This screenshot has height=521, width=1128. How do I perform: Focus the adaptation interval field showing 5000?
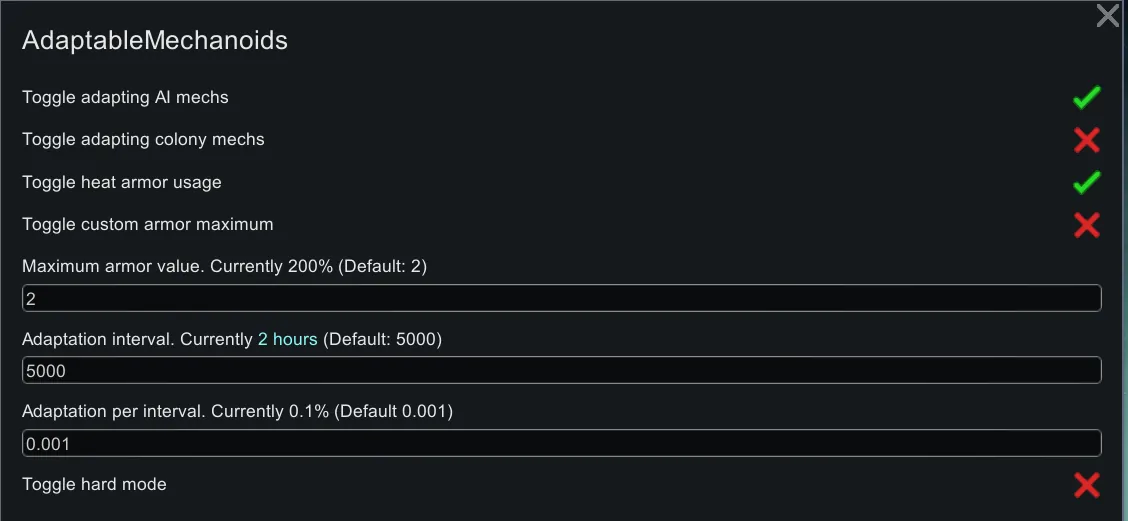coord(561,370)
